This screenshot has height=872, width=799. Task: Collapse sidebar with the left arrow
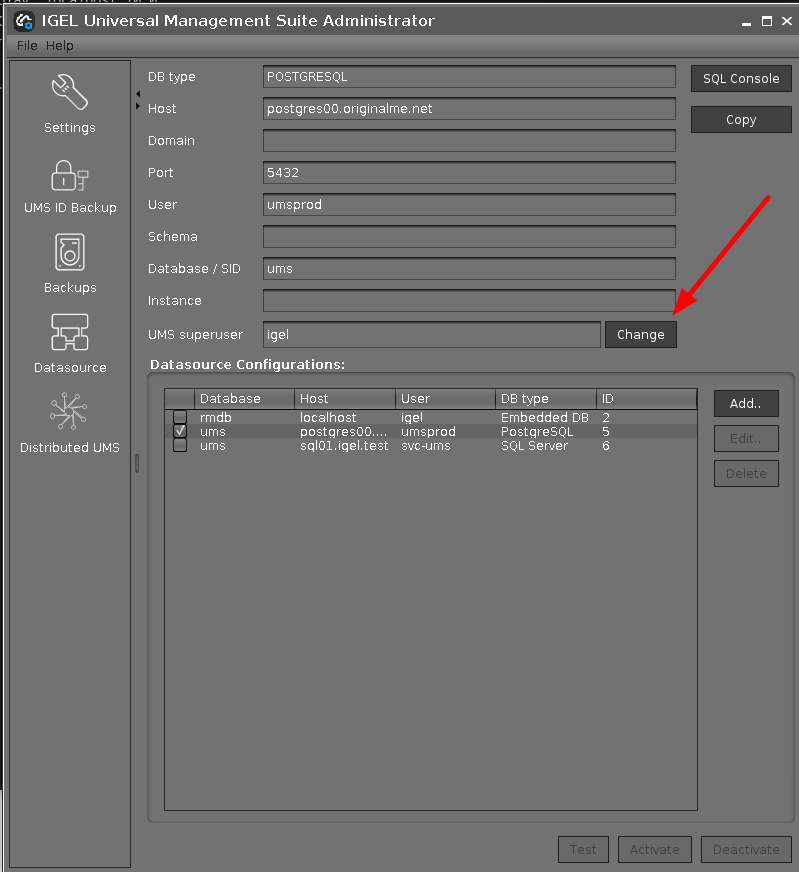coord(137,94)
